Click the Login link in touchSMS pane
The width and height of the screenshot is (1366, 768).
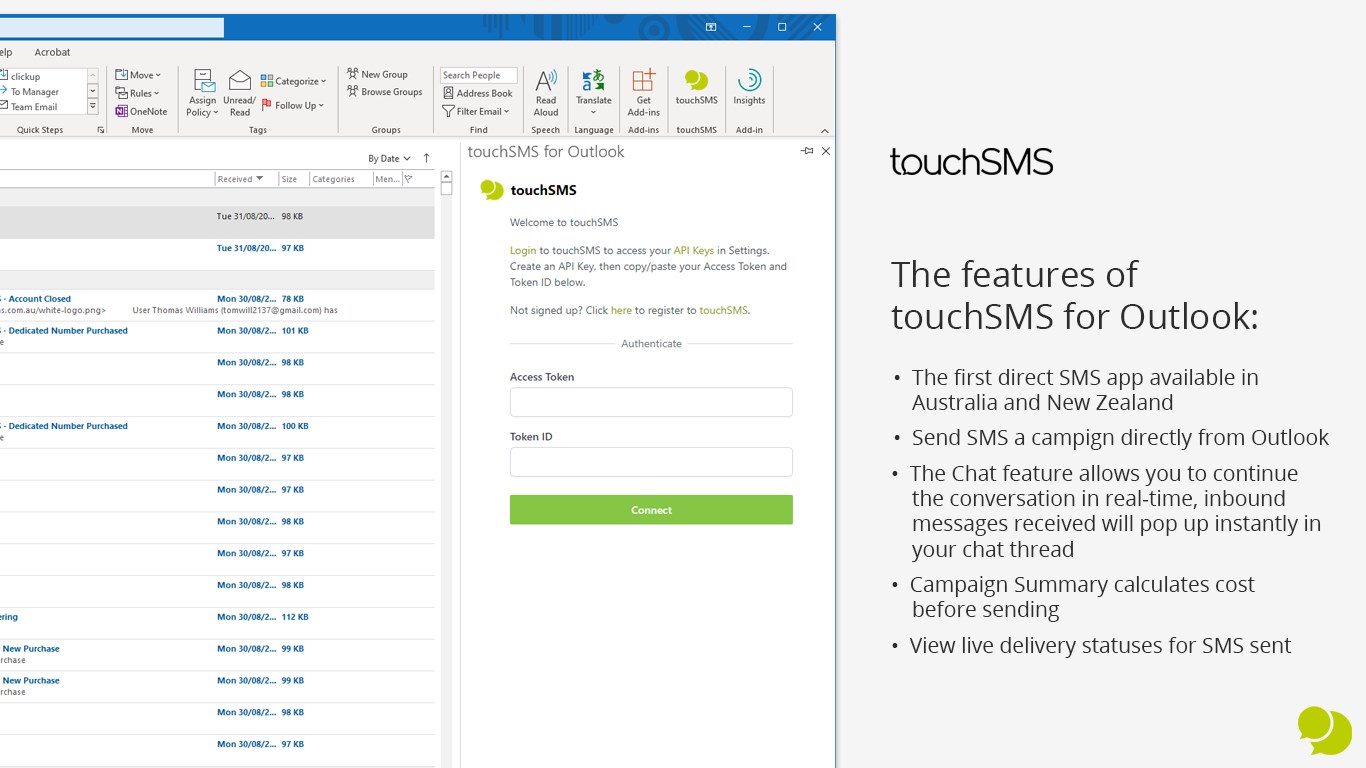tap(523, 250)
